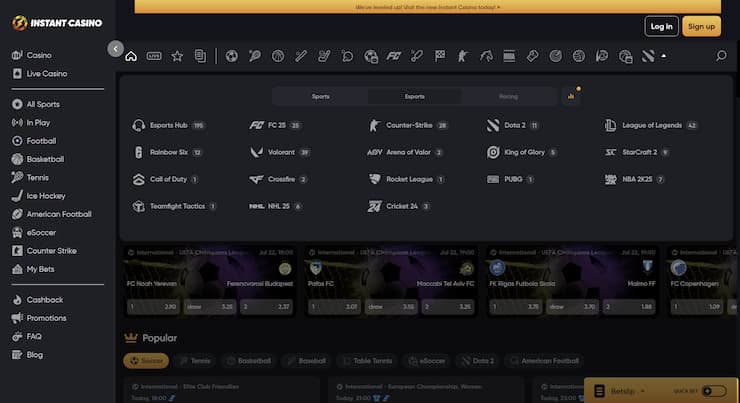Open StarCraft 2 category

637,152
